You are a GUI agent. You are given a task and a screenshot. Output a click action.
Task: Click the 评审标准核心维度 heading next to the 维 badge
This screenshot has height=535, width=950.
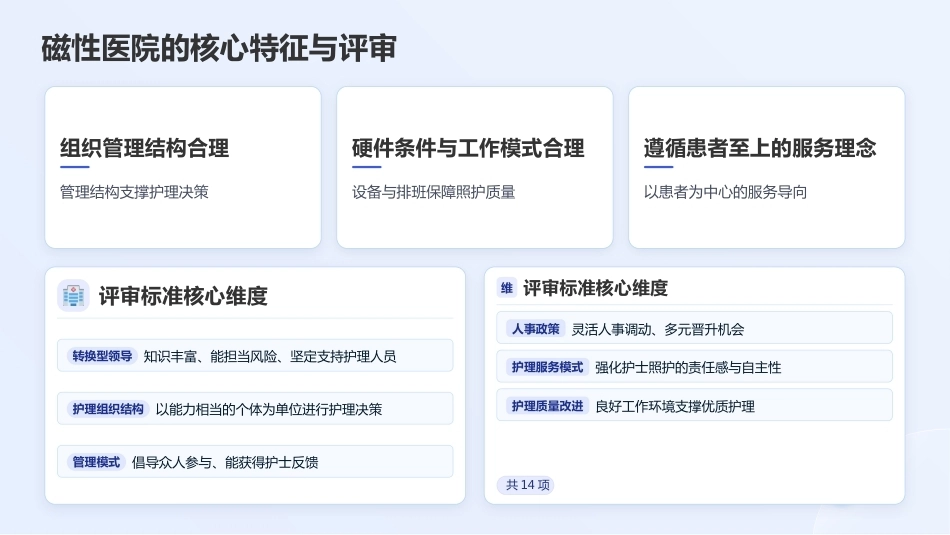tap(595, 288)
